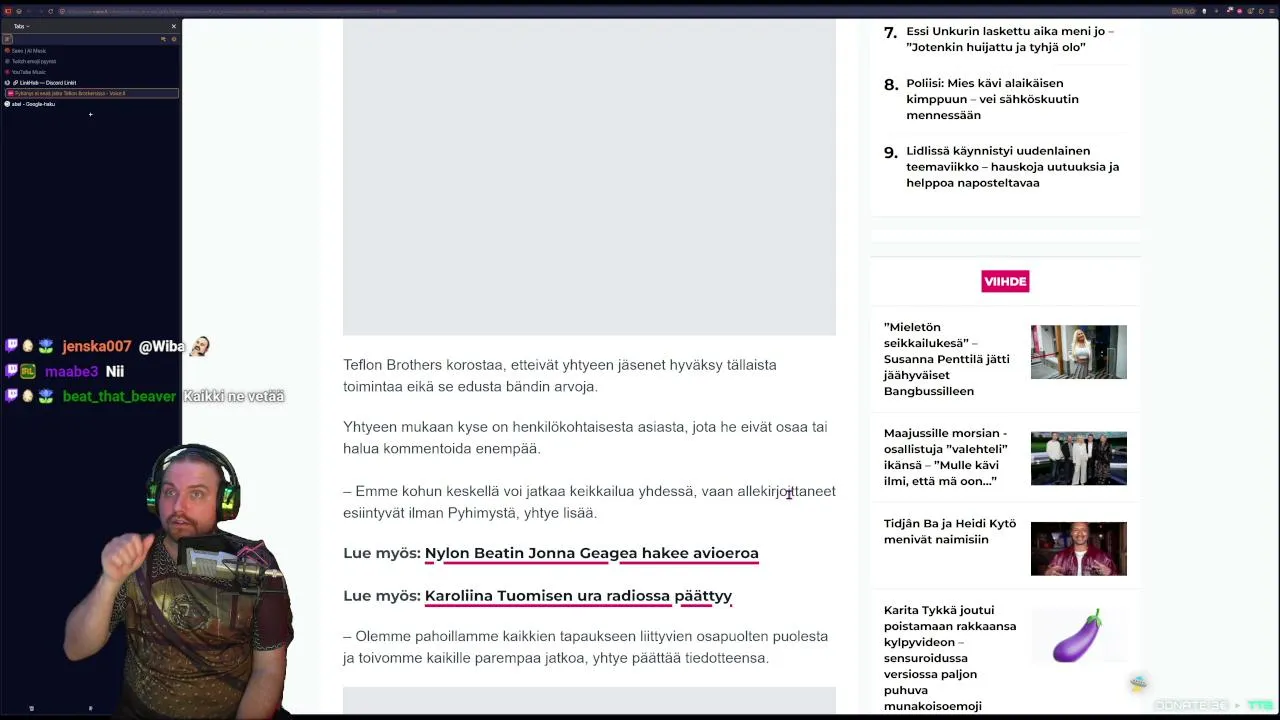Viewport: 1280px width, 720px height.
Task: Click the green badge next to maabe3
Action: (29, 371)
